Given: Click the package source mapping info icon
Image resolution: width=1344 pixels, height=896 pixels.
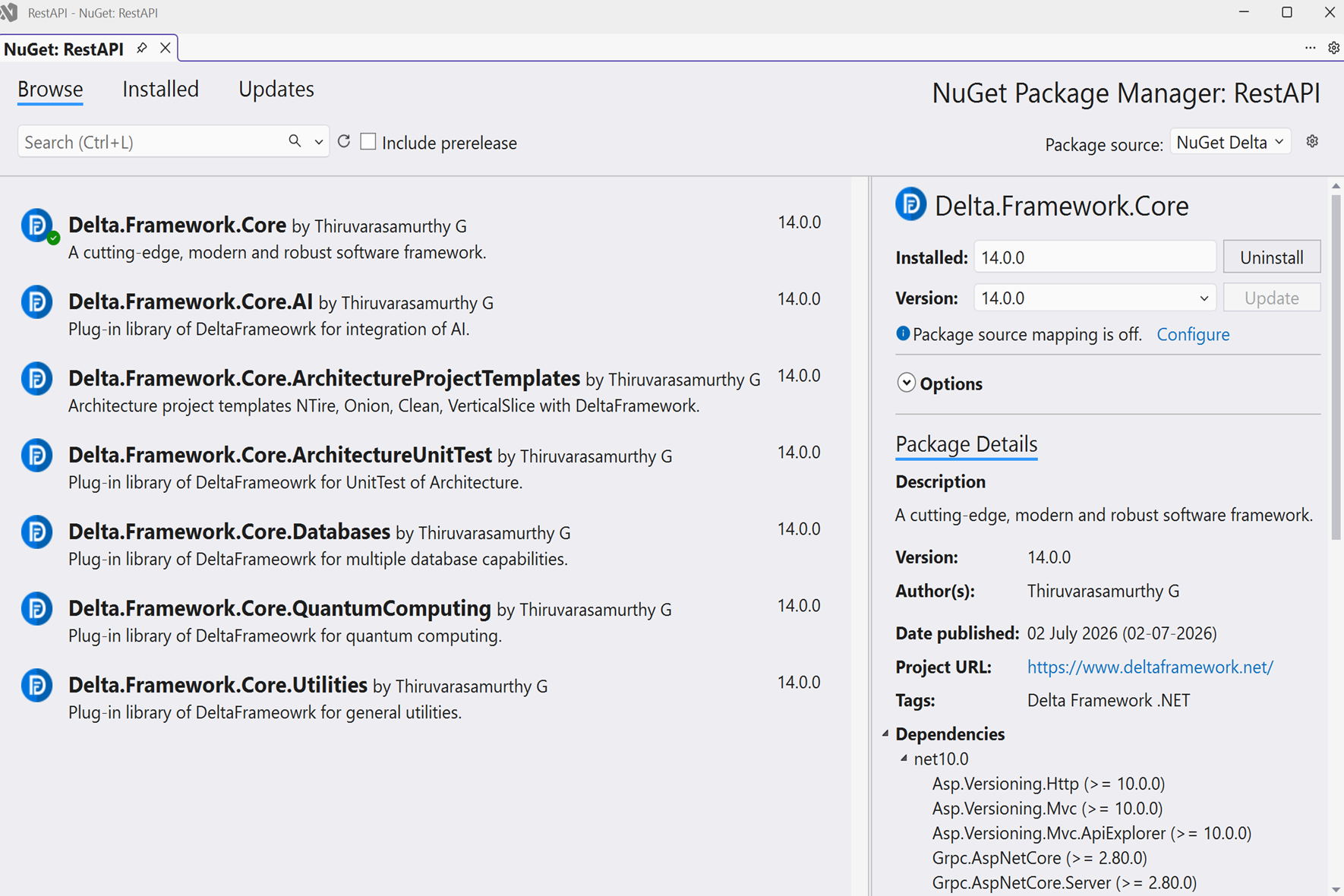Looking at the screenshot, I should [x=902, y=333].
